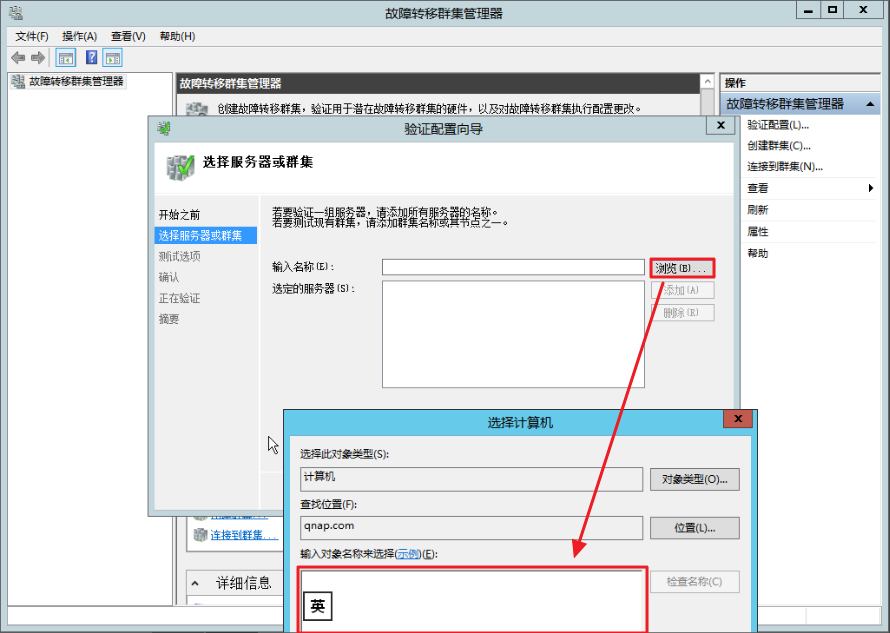Collapse the 详细信息 section chevron
This screenshot has height=633, width=890.
click(195, 583)
